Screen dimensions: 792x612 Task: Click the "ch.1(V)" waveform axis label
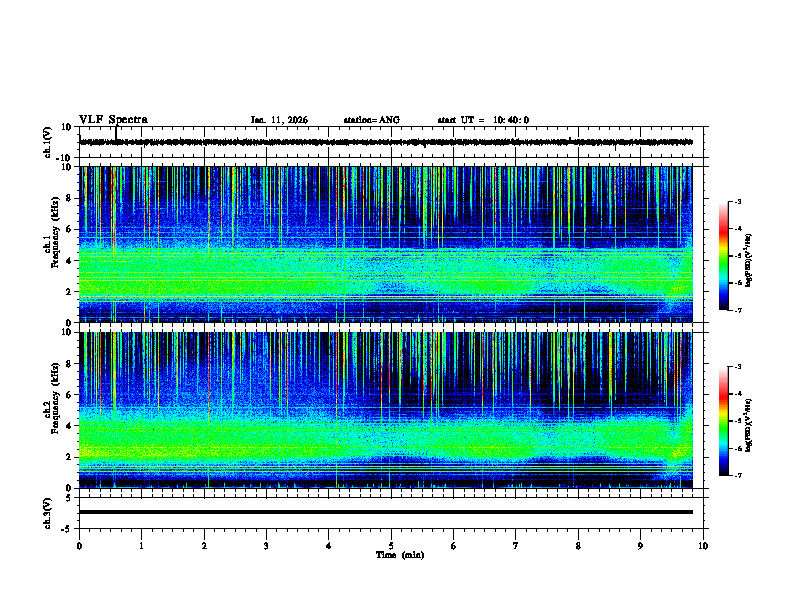tap(47, 142)
